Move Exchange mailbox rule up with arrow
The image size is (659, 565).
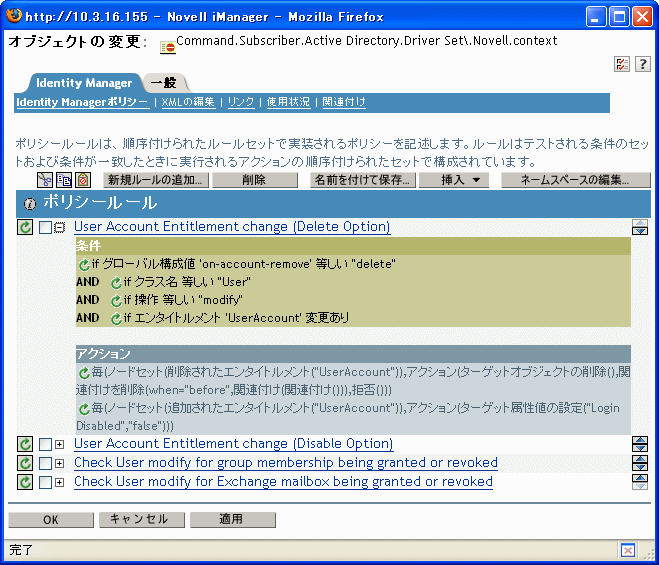(640, 478)
